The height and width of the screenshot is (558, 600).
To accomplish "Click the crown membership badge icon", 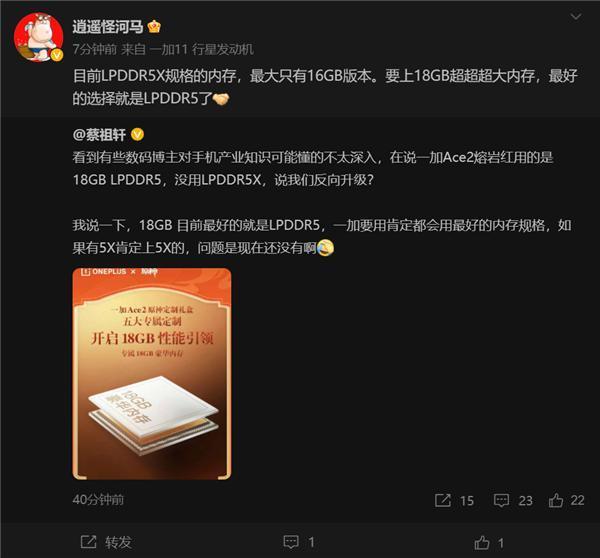I will point(154,26).
